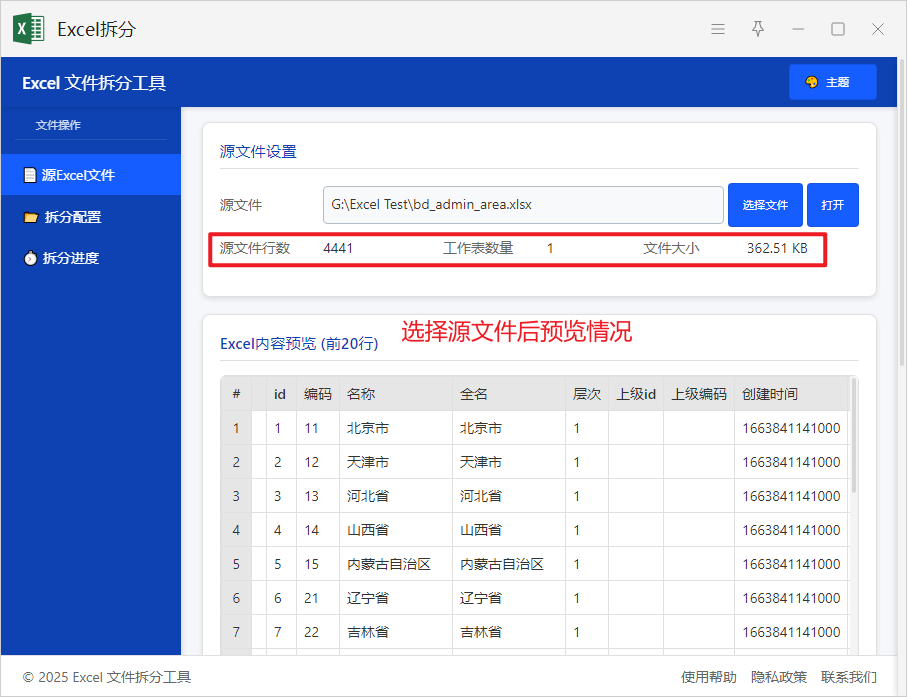
Task: Click the Excel内容预览 (前20行) heading
Action: point(299,344)
